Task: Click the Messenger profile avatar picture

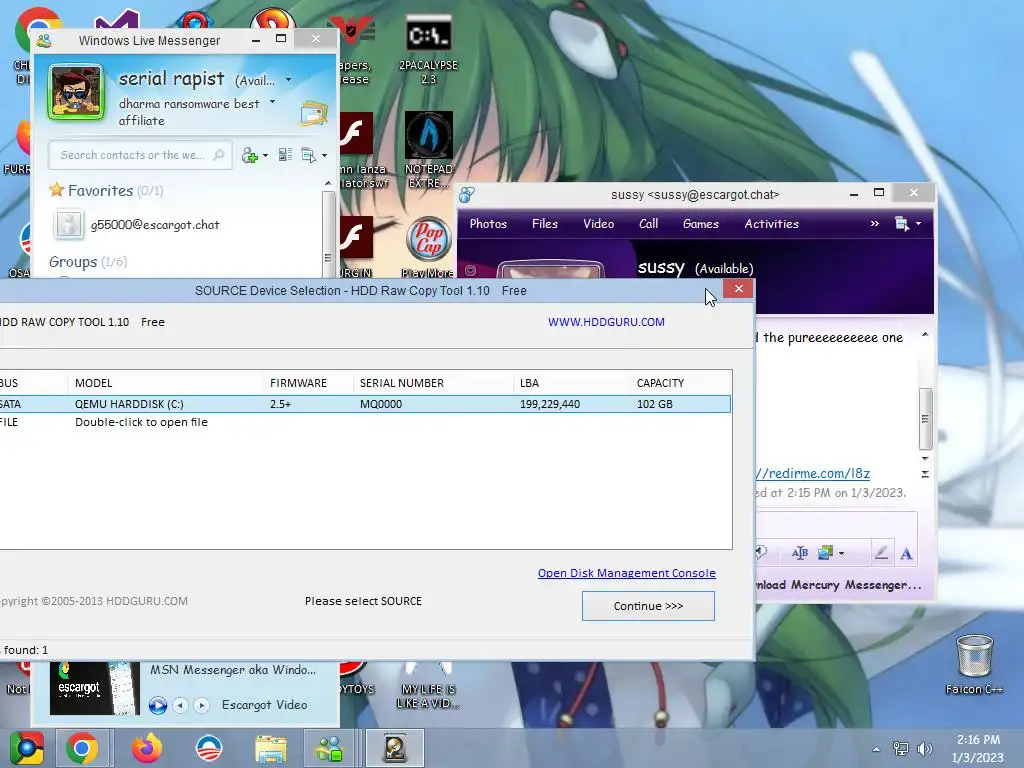Action: [x=76, y=92]
